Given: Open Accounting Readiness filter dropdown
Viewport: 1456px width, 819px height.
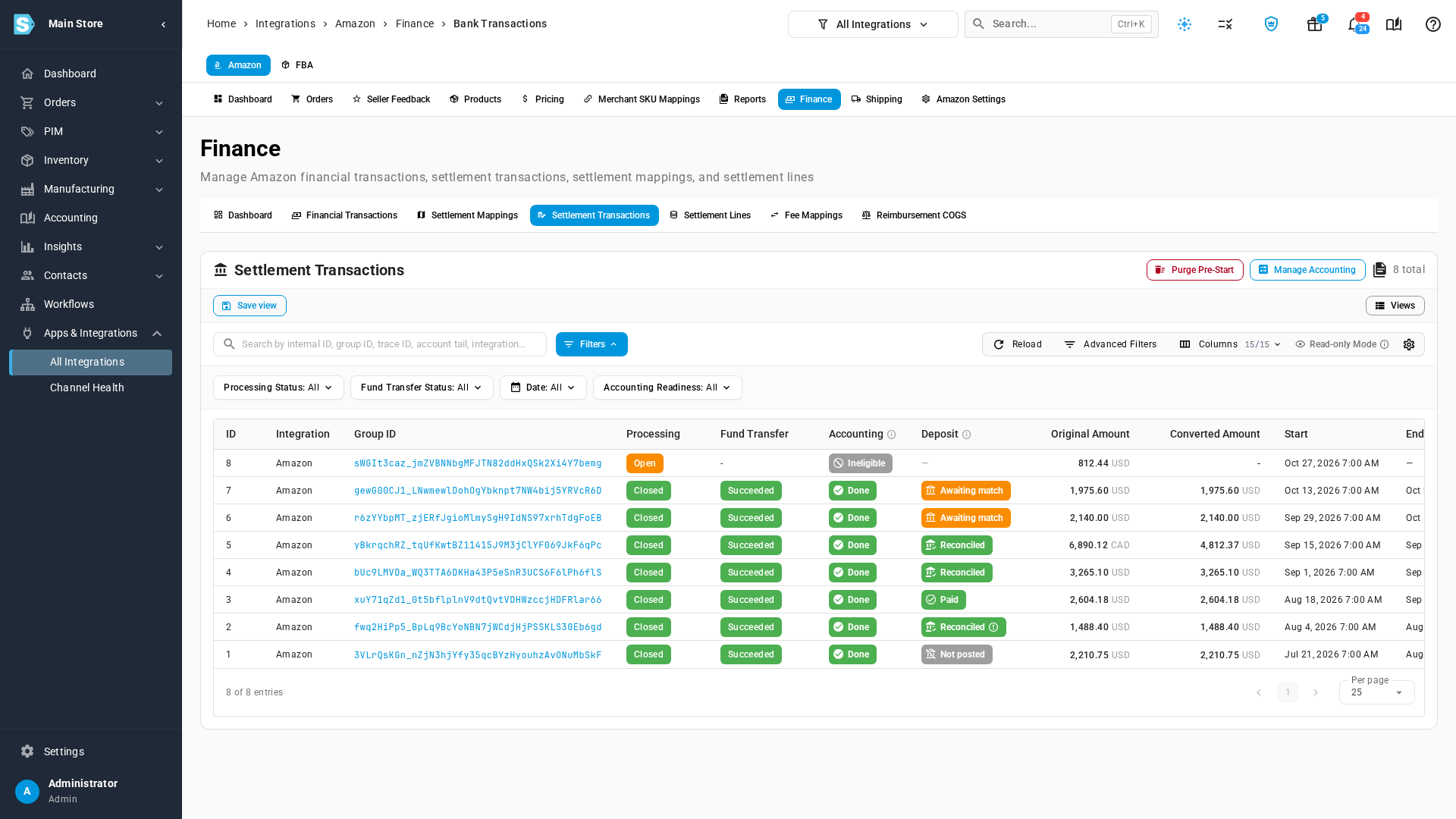Looking at the screenshot, I should tap(667, 388).
